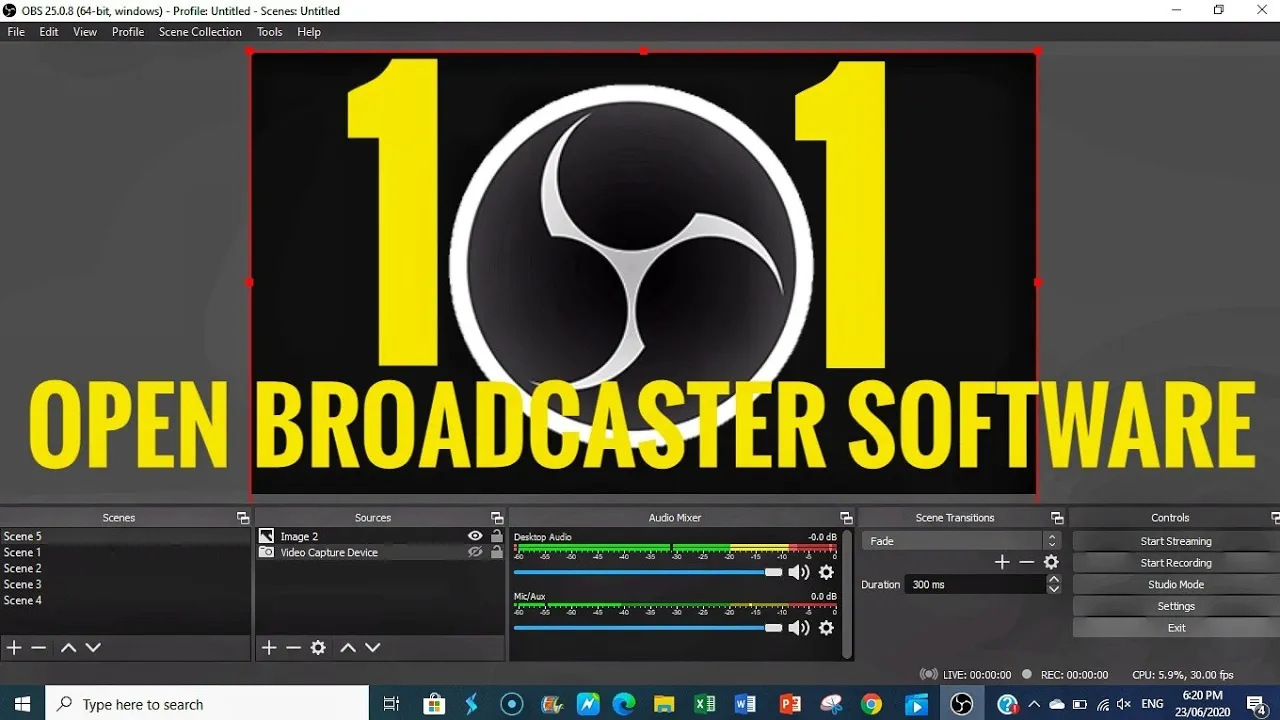The width and height of the screenshot is (1280, 720).
Task: Open Google Chrome from the taskbar
Action: pyautogui.click(x=871, y=704)
